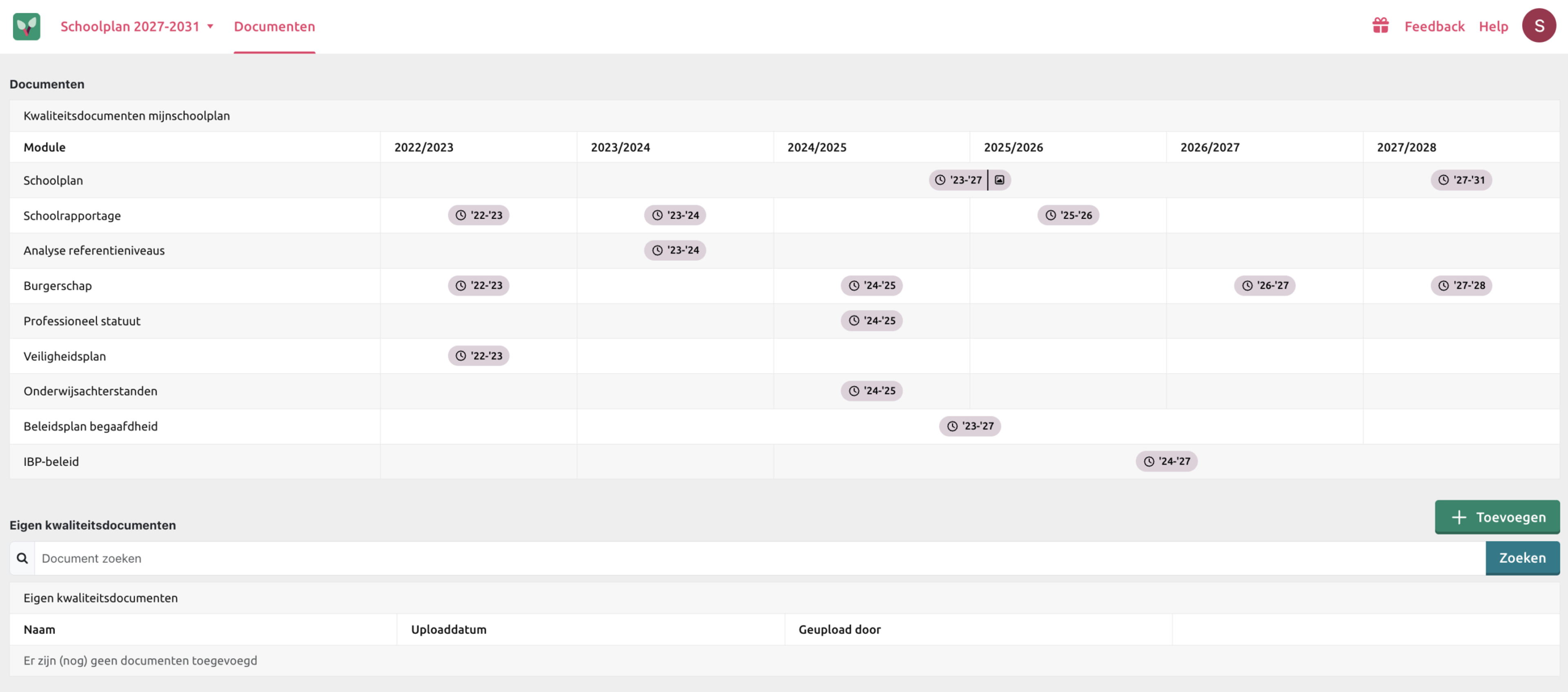
Task: Open Professioneel statuut '24-'25 badge
Action: [x=872, y=320]
